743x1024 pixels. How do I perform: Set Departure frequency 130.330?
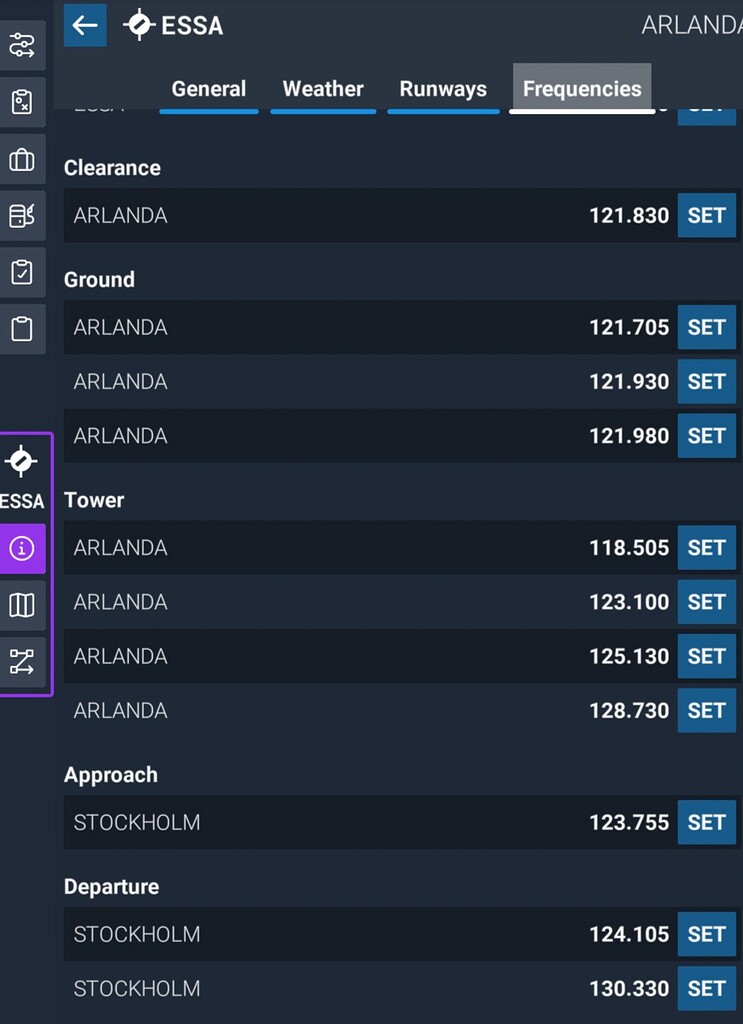[x=706, y=989]
